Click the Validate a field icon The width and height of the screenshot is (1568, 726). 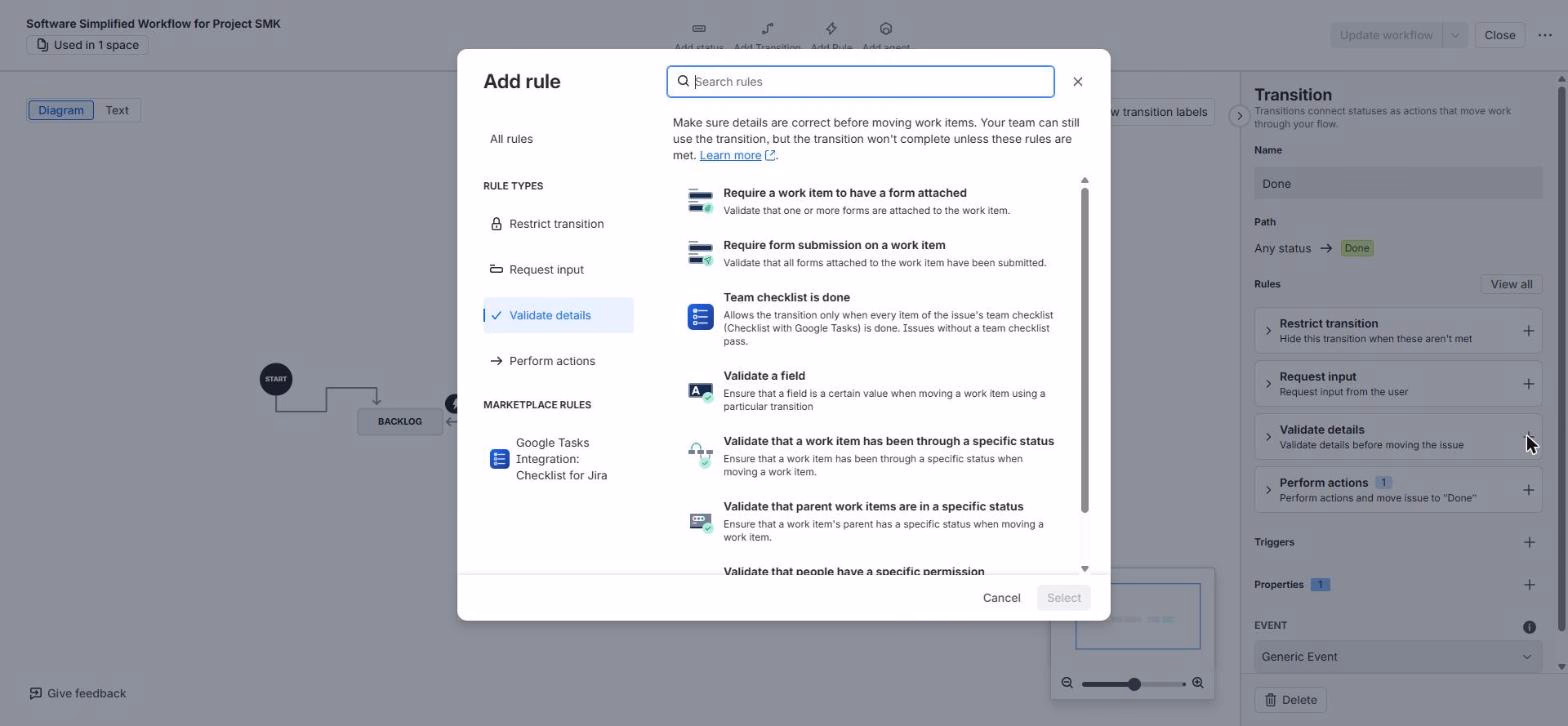click(700, 391)
